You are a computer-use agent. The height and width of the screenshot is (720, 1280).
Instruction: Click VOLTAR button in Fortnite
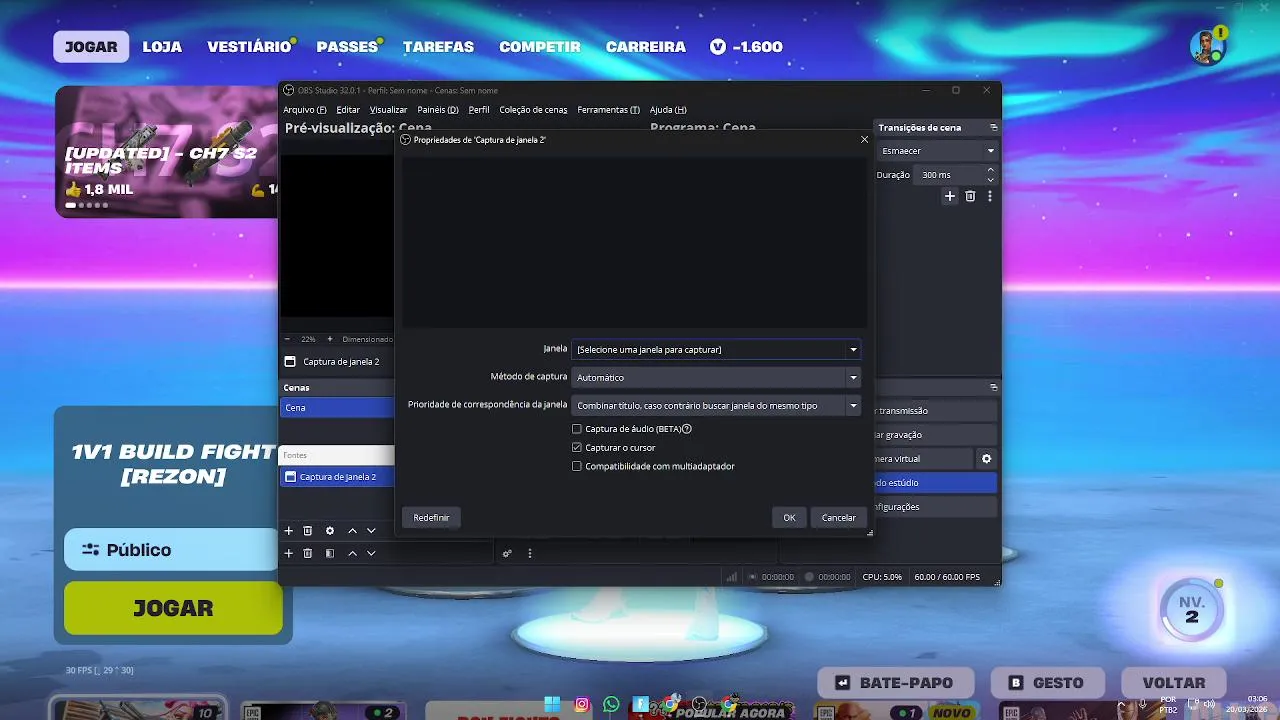click(x=1174, y=683)
